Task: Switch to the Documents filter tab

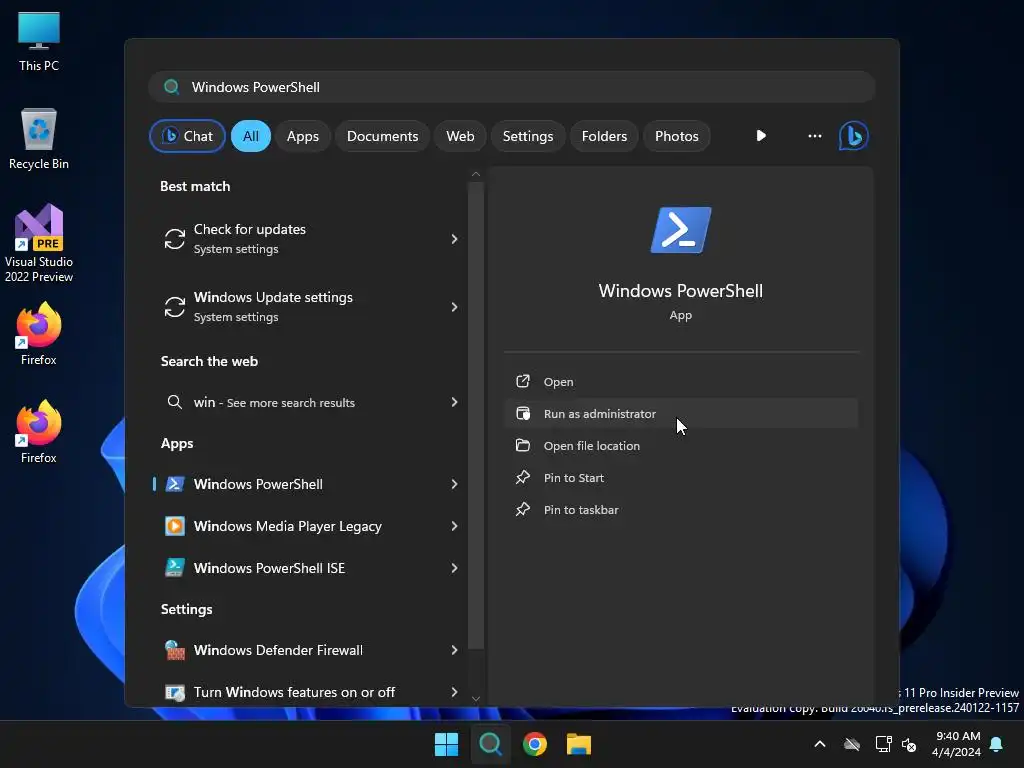Action: pyautogui.click(x=382, y=136)
